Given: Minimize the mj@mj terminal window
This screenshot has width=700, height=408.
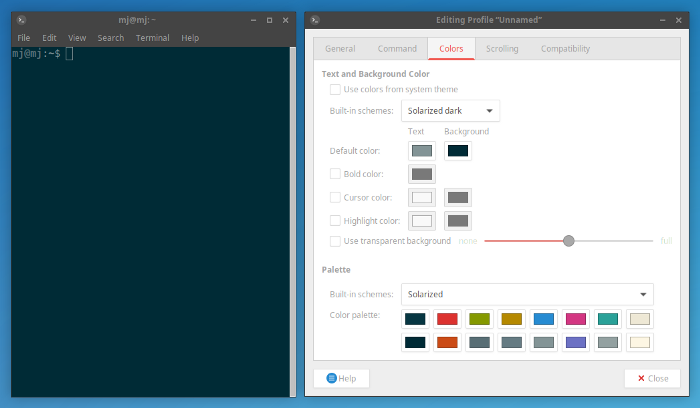Looking at the screenshot, I should coord(253,20).
